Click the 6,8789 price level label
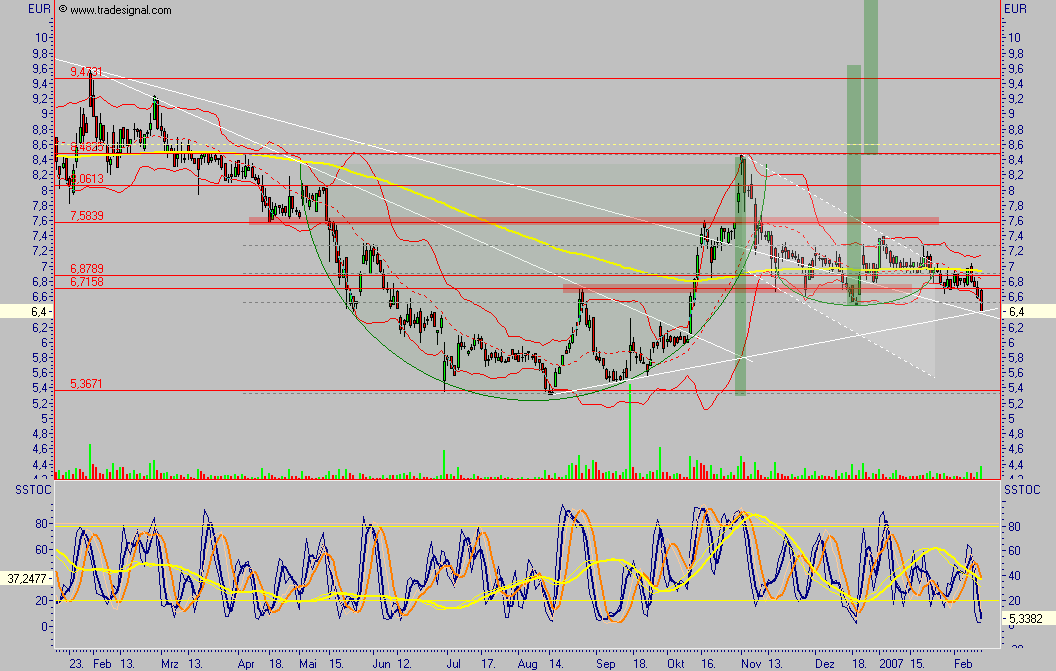Viewport: 1056px width, 671px height. point(86,269)
